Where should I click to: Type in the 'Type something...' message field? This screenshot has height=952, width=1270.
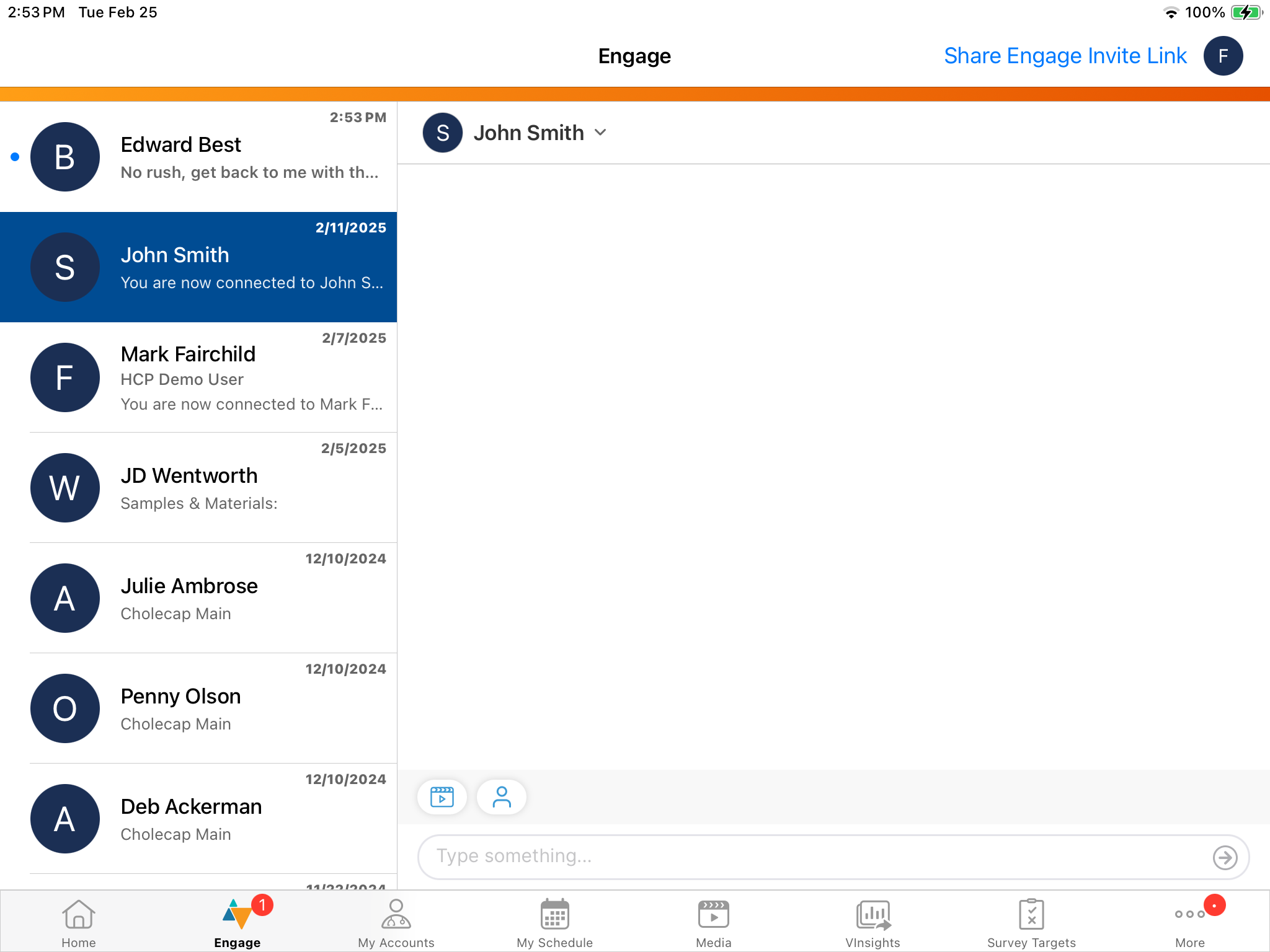tap(819, 857)
